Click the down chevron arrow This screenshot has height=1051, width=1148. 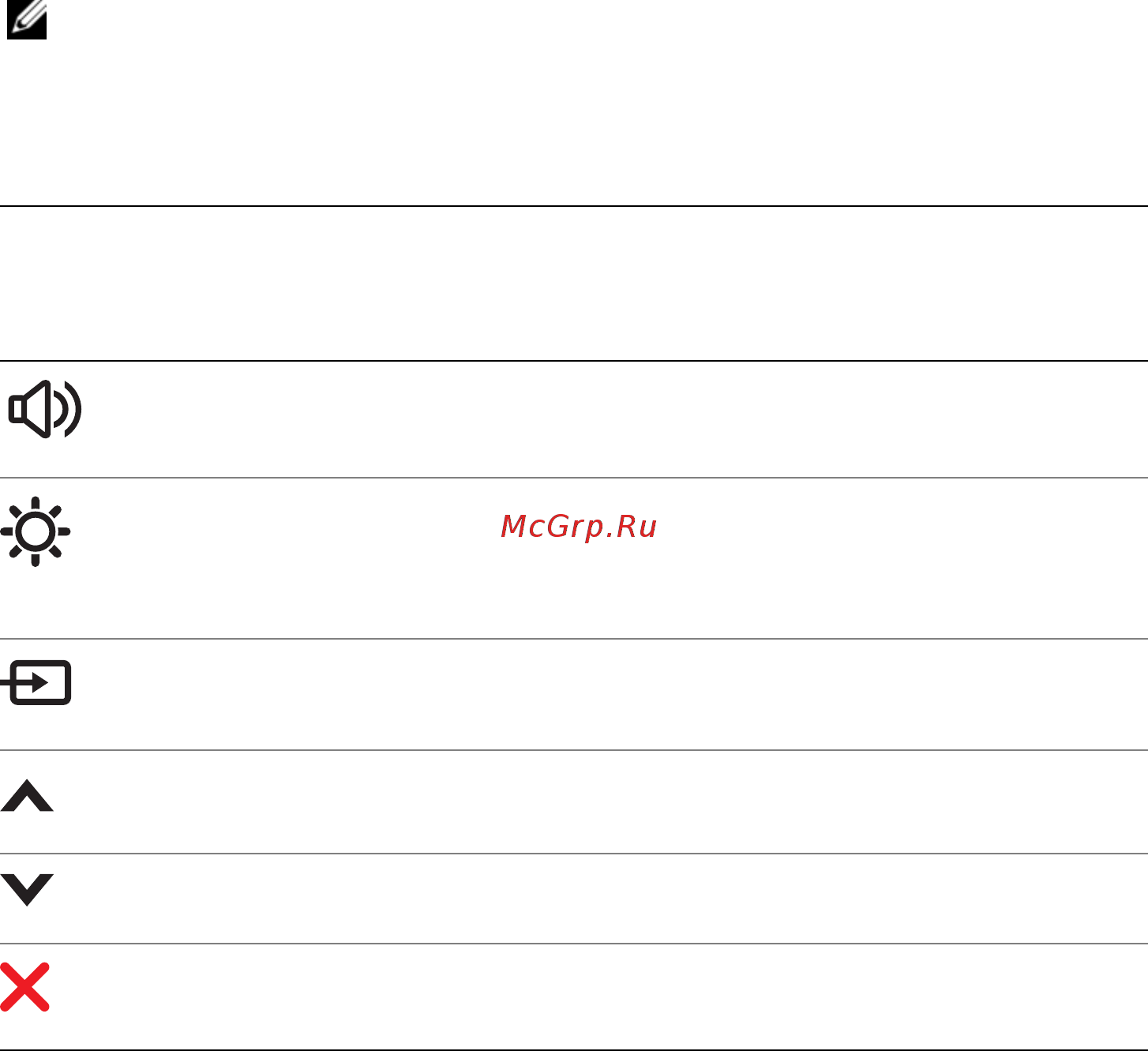coord(28,890)
